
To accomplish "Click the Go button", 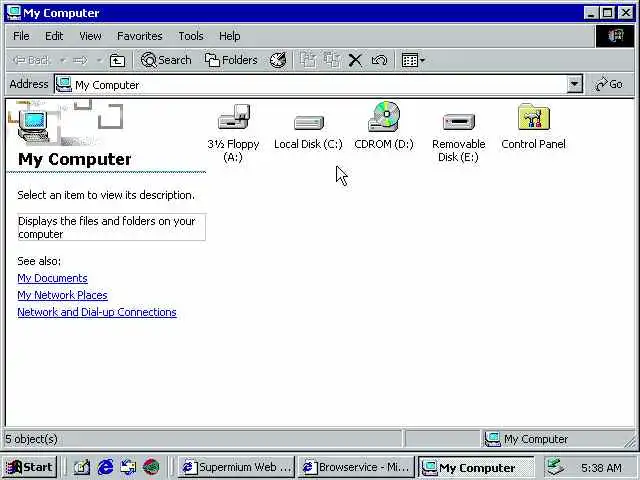I will click(x=609, y=84).
